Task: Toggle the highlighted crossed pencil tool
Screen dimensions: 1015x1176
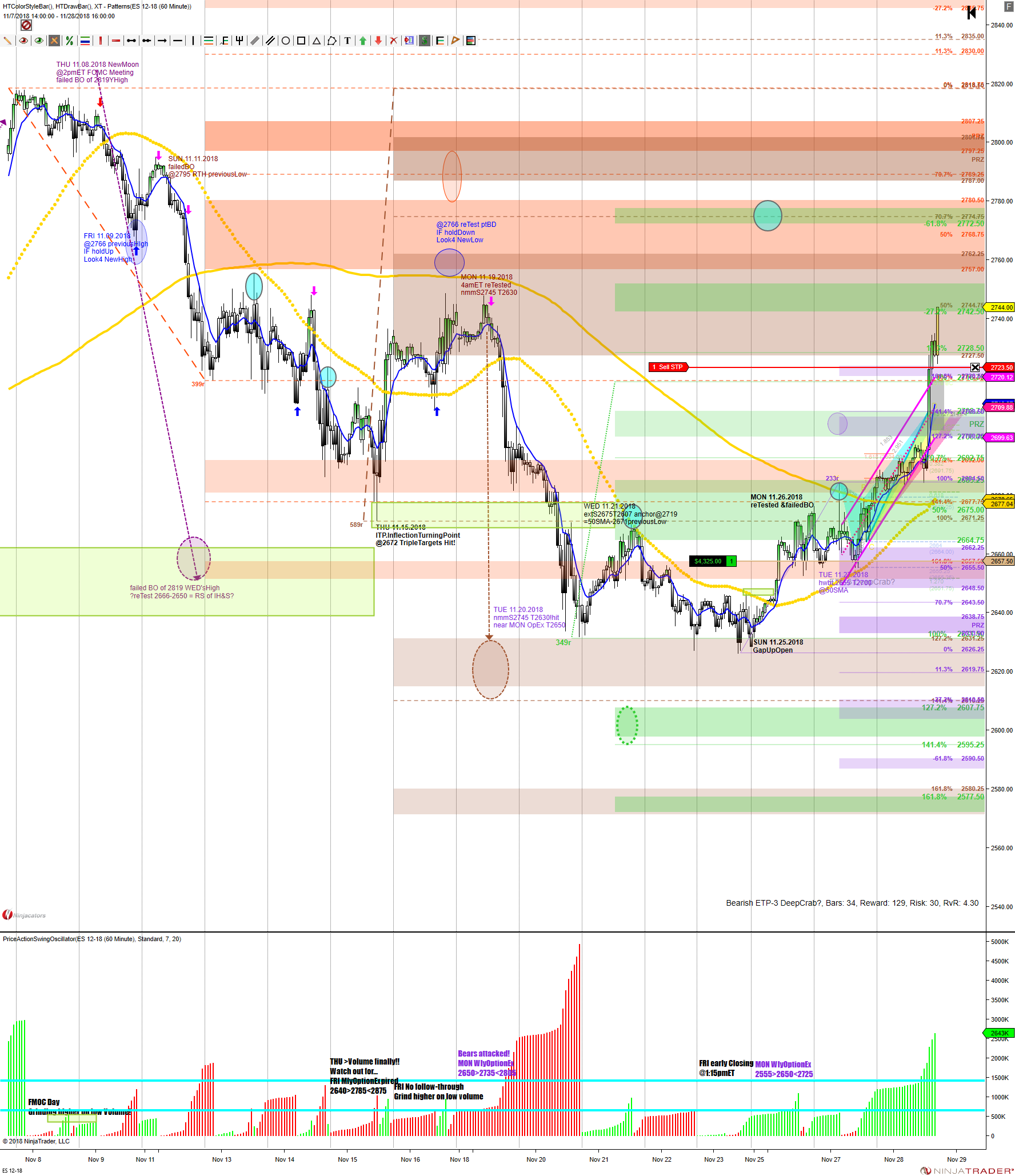Action: [x=54, y=41]
